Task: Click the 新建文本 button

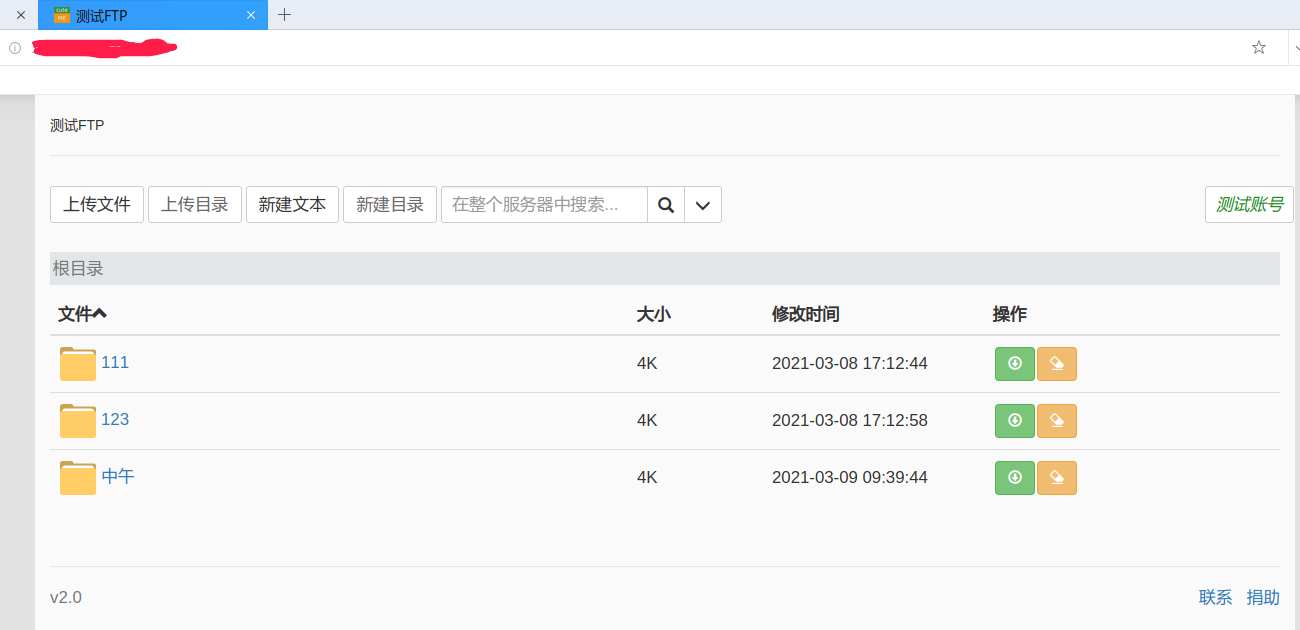Action: point(292,205)
